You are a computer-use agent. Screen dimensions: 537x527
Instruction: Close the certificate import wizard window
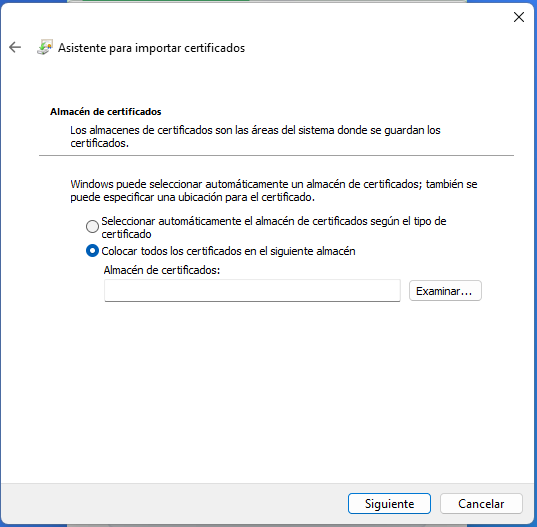(x=519, y=17)
